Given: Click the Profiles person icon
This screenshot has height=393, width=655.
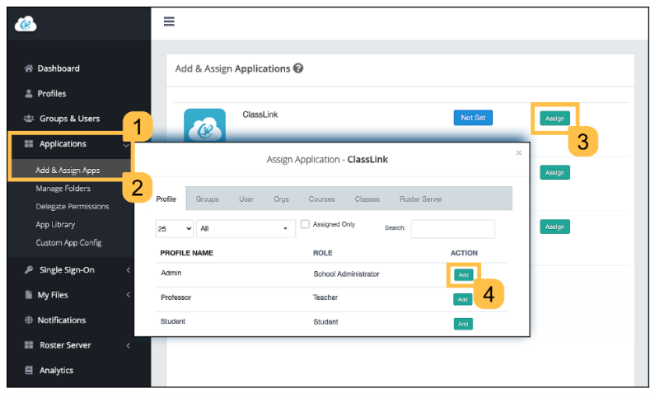Looking at the screenshot, I should coord(28,94).
